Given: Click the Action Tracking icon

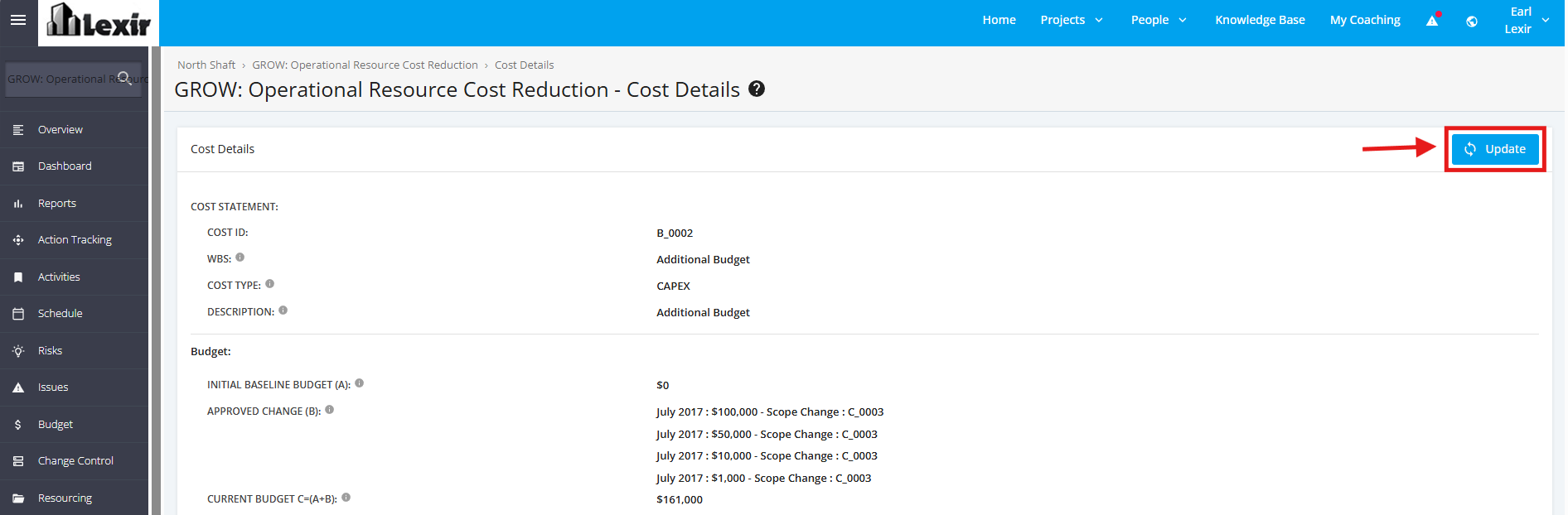Looking at the screenshot, I should point(18,240).
